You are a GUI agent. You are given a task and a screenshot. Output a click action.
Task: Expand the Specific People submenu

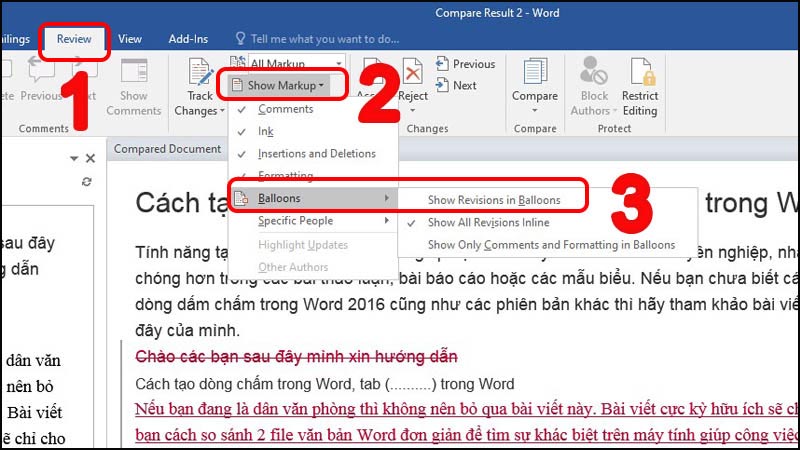tap(295, 221)
